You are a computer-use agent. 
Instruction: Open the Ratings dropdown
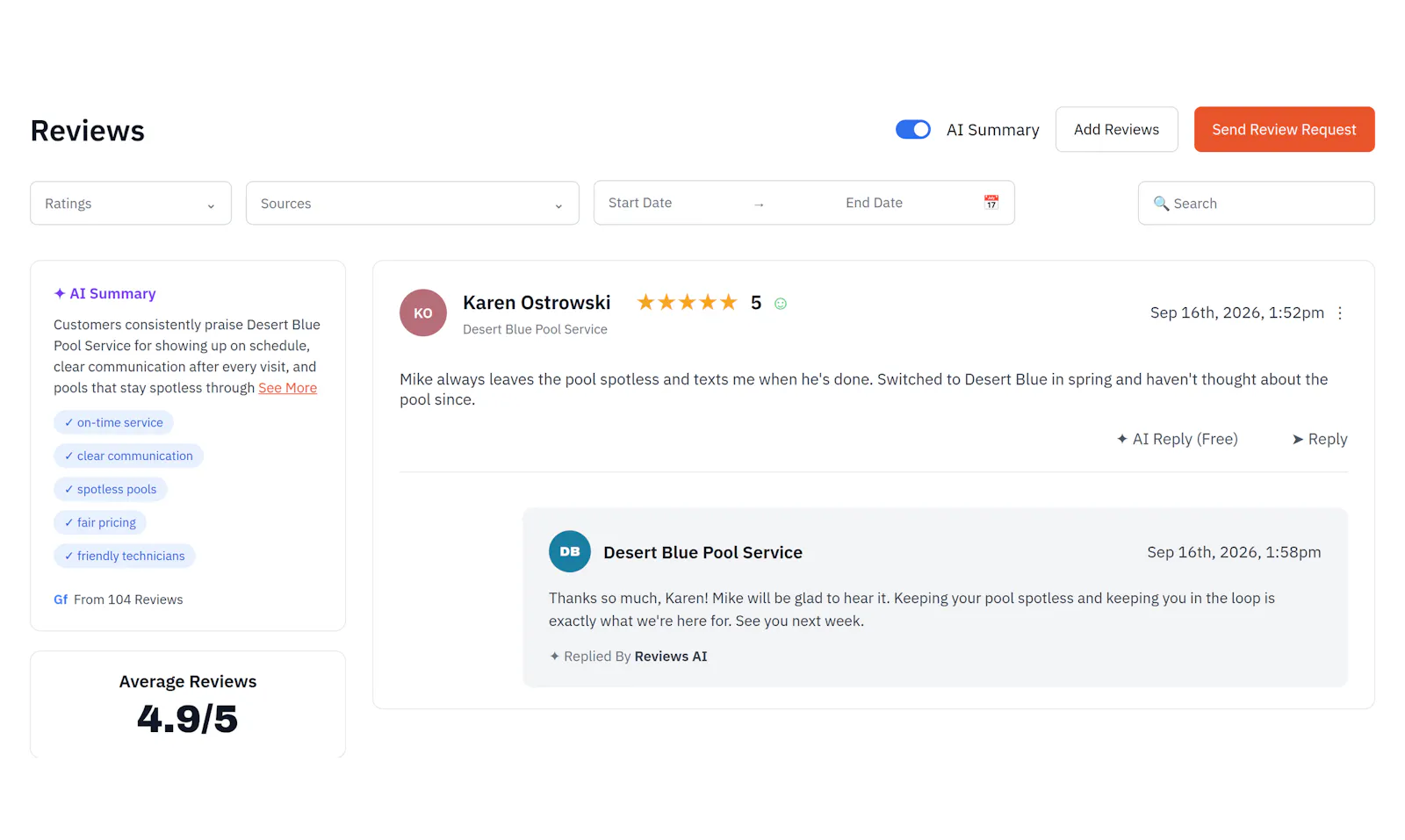point(131,204)
